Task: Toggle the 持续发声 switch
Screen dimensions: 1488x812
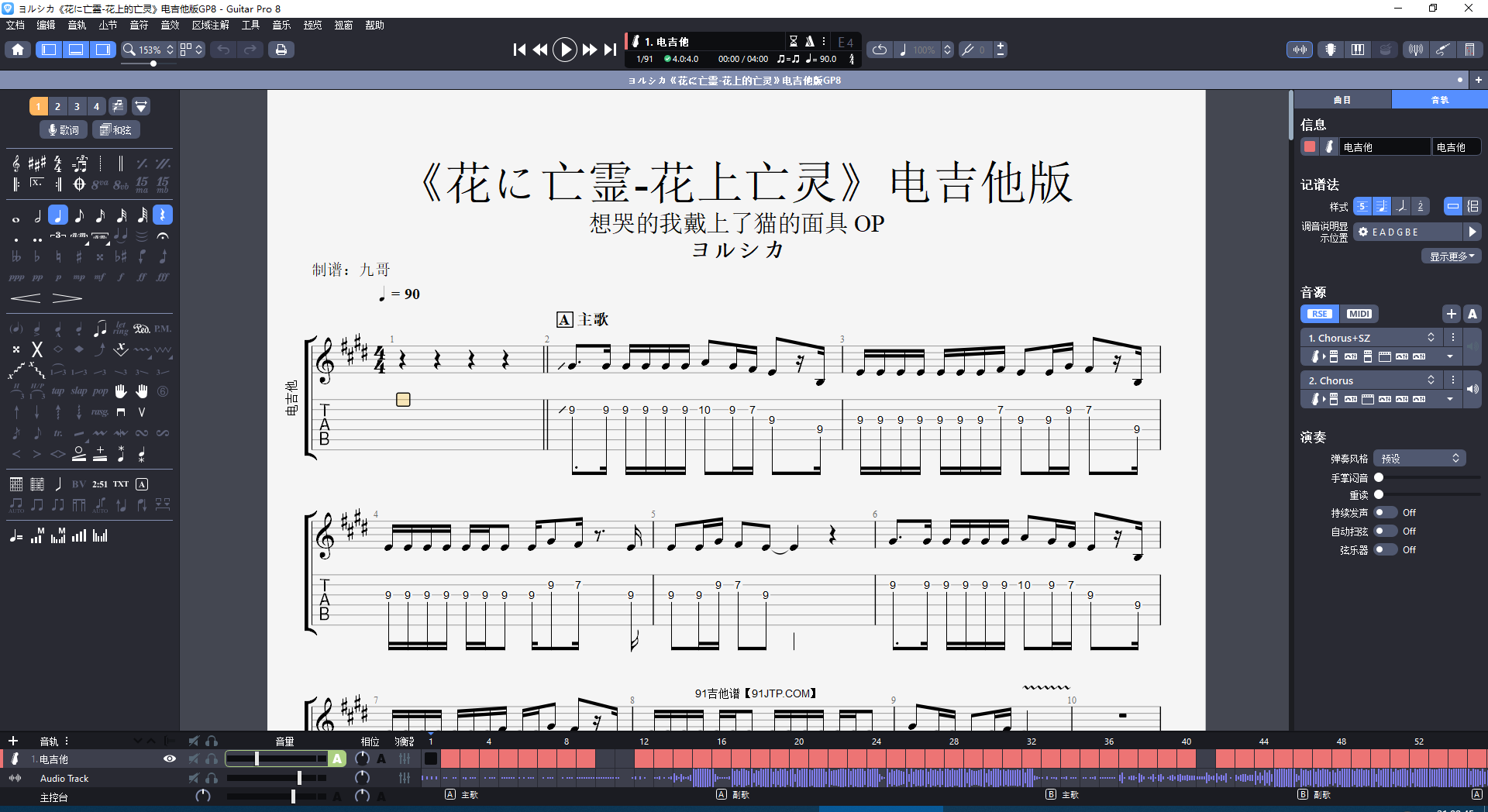Action: pos(1385,512)
